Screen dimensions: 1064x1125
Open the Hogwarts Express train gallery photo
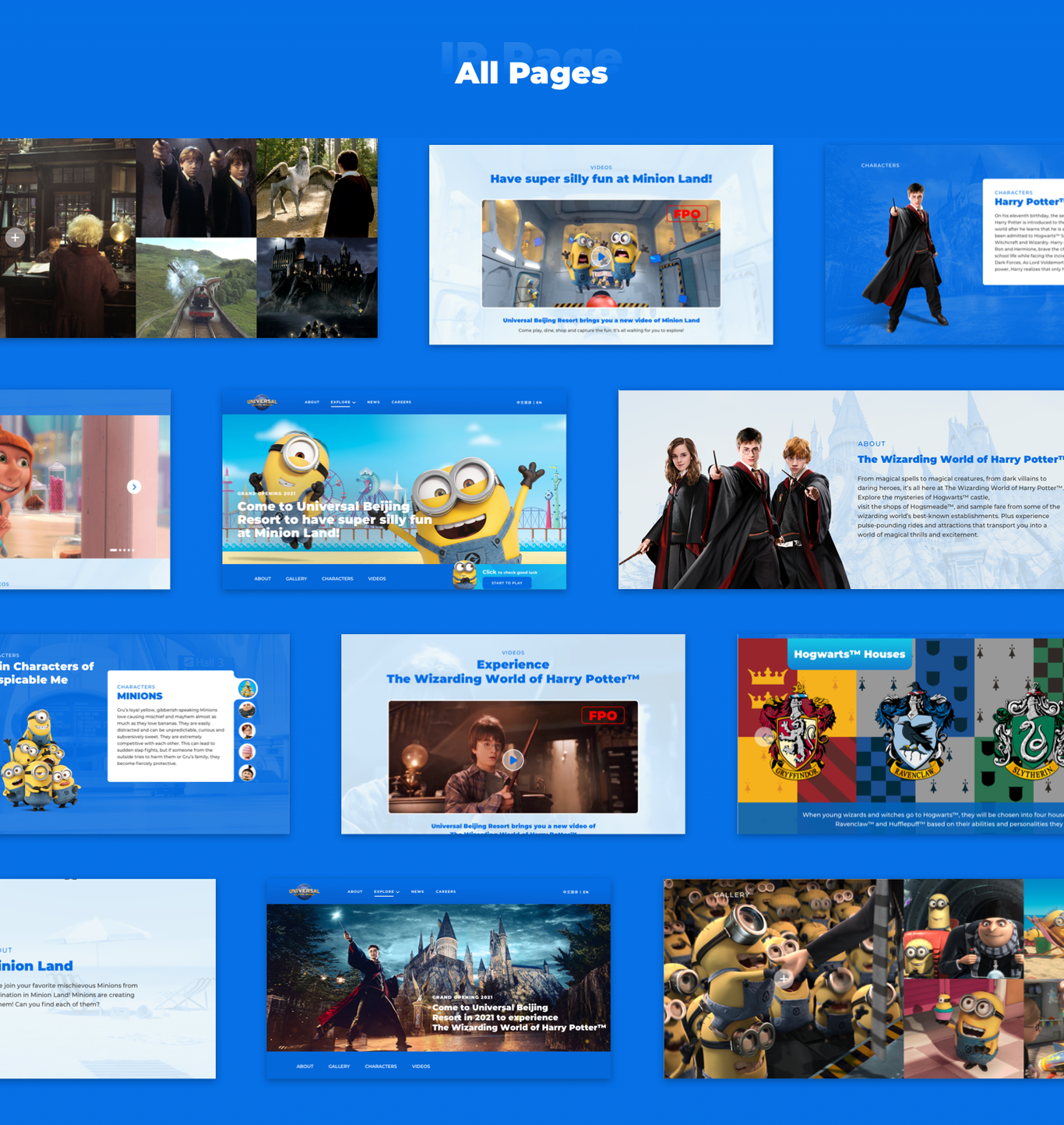point(196,287)
